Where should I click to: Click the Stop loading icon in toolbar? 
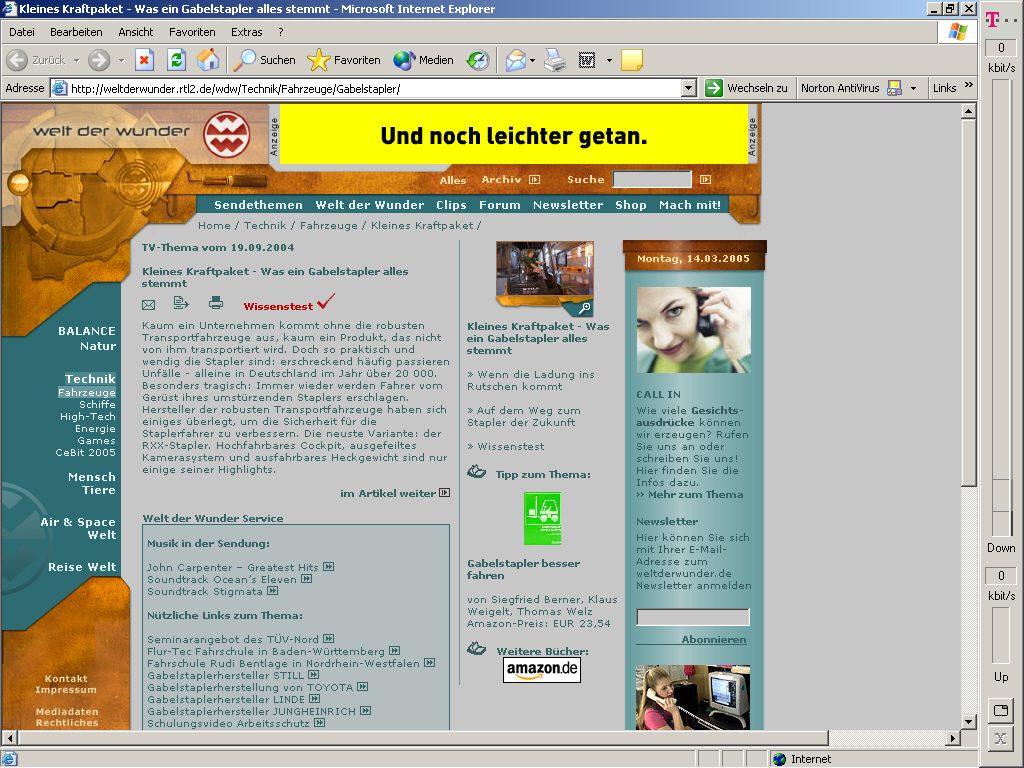point(144,60)
